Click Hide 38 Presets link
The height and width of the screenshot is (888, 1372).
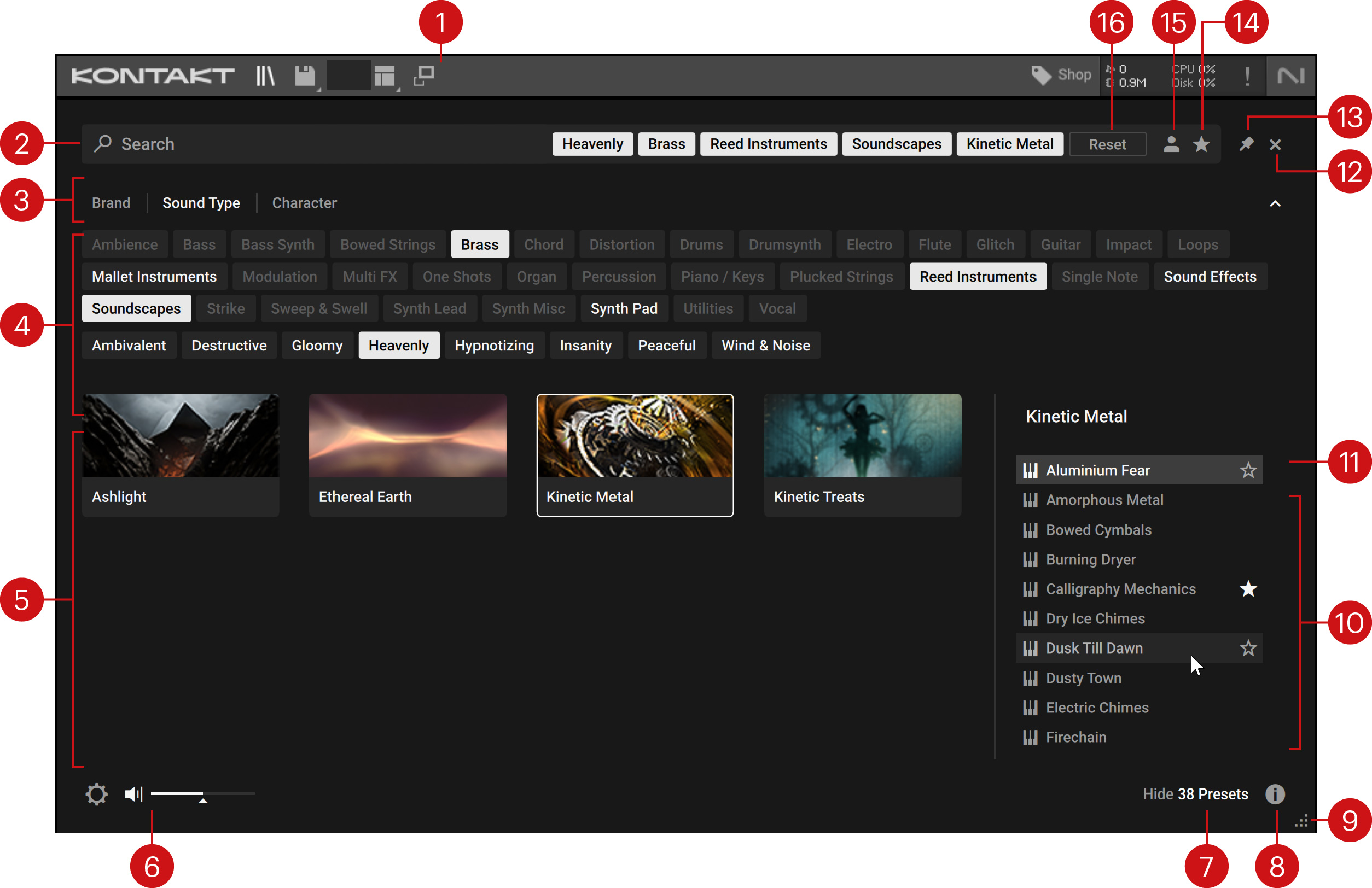coord(1195,794)
